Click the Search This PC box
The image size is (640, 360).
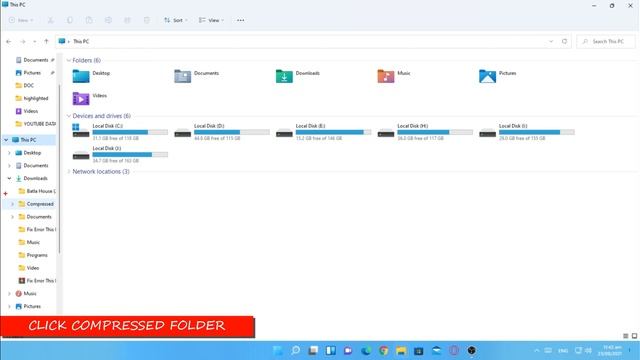click(606, 41)
